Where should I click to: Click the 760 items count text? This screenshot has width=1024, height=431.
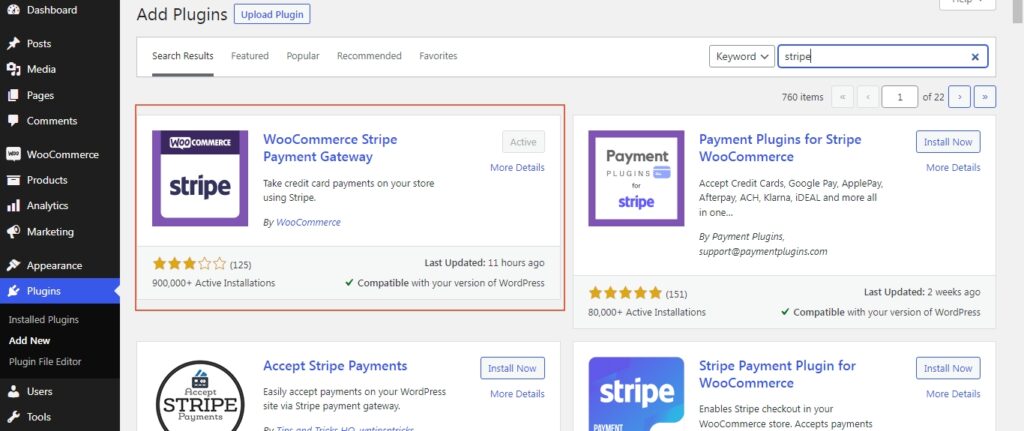[803, 97]
